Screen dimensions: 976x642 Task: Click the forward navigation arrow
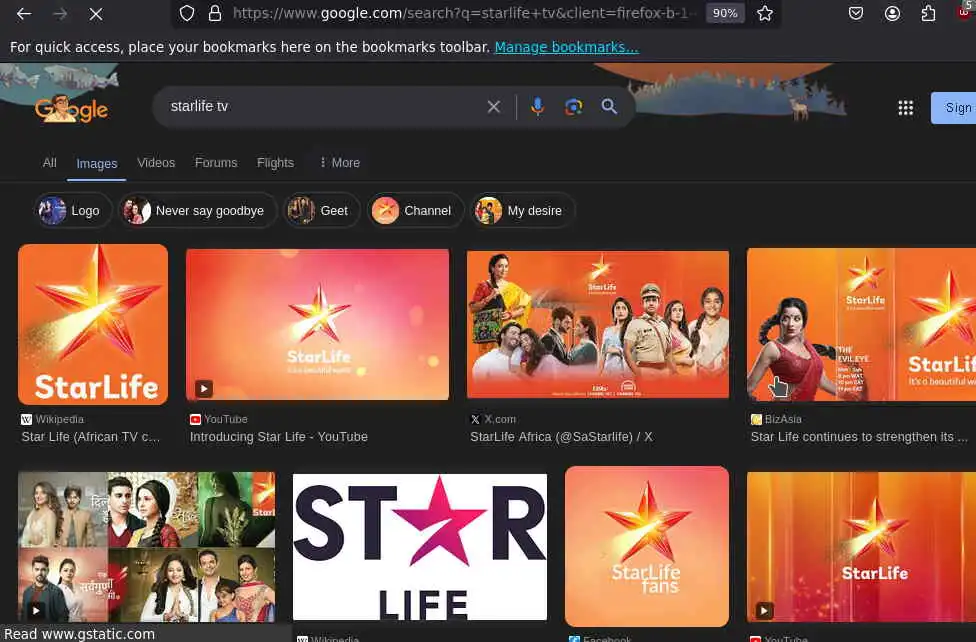60,14
